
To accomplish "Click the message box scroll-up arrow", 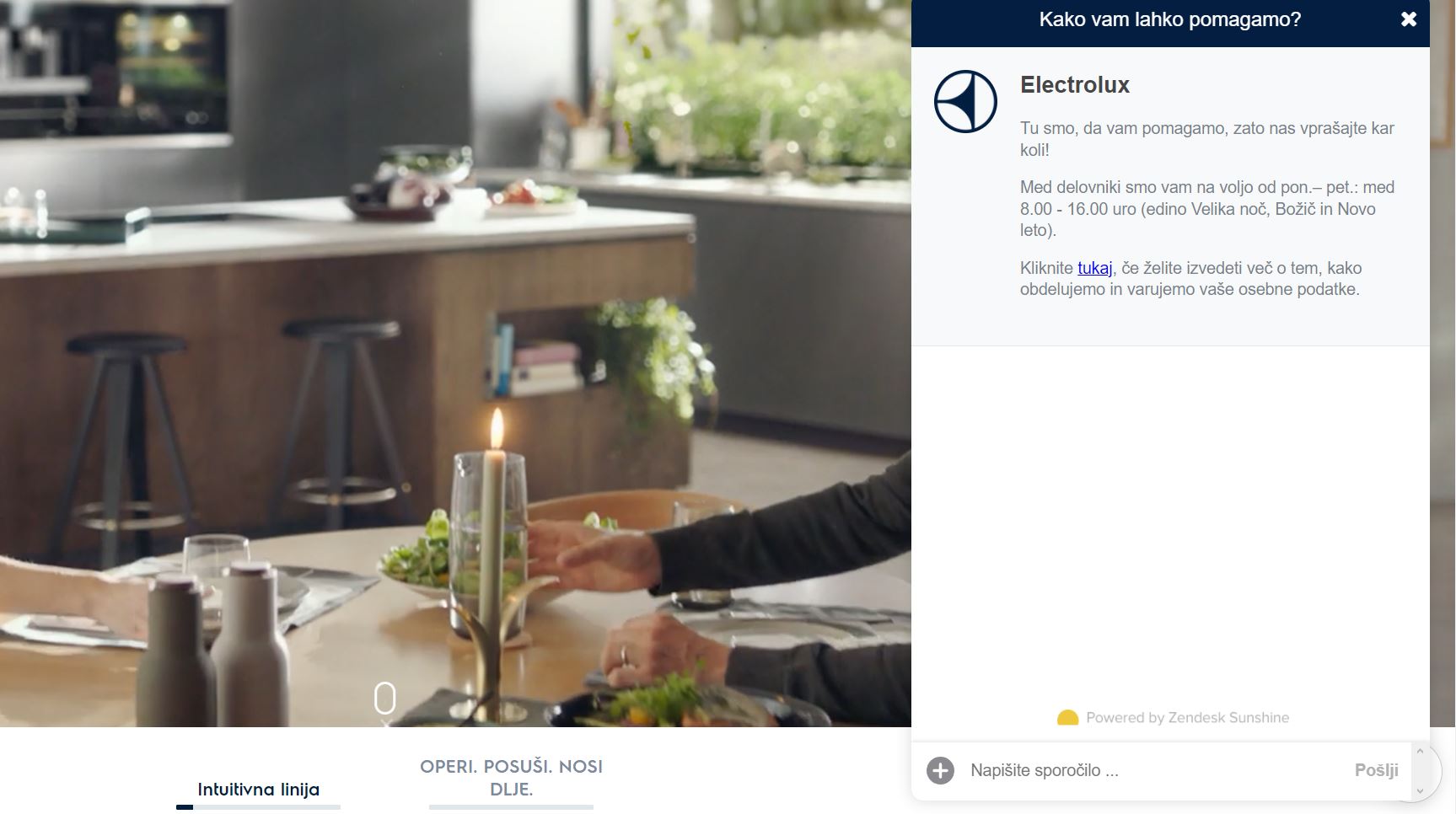I will [x=1420, y=751].
